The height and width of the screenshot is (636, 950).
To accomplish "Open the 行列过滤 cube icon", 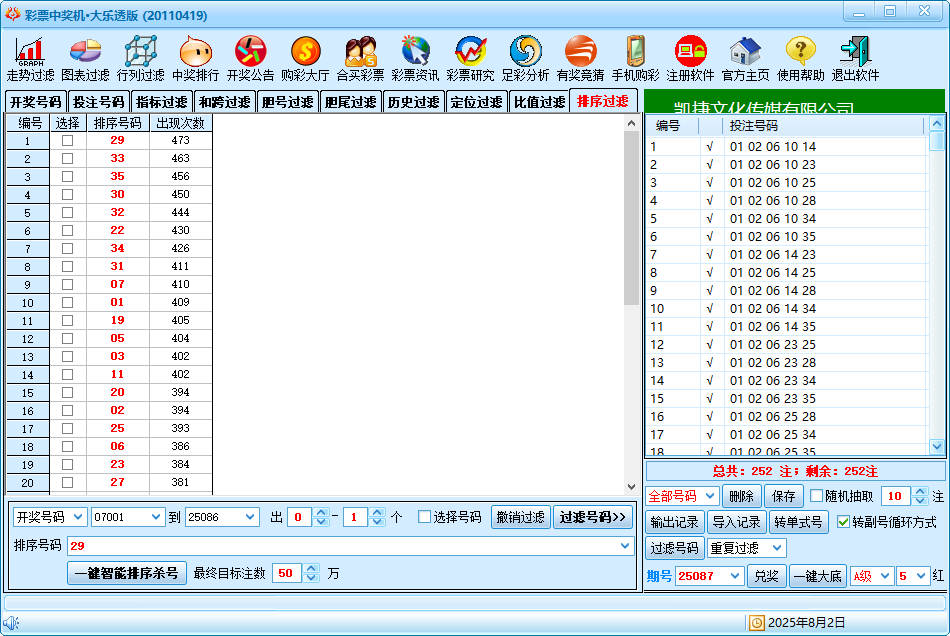I will [x=140, y=51].
